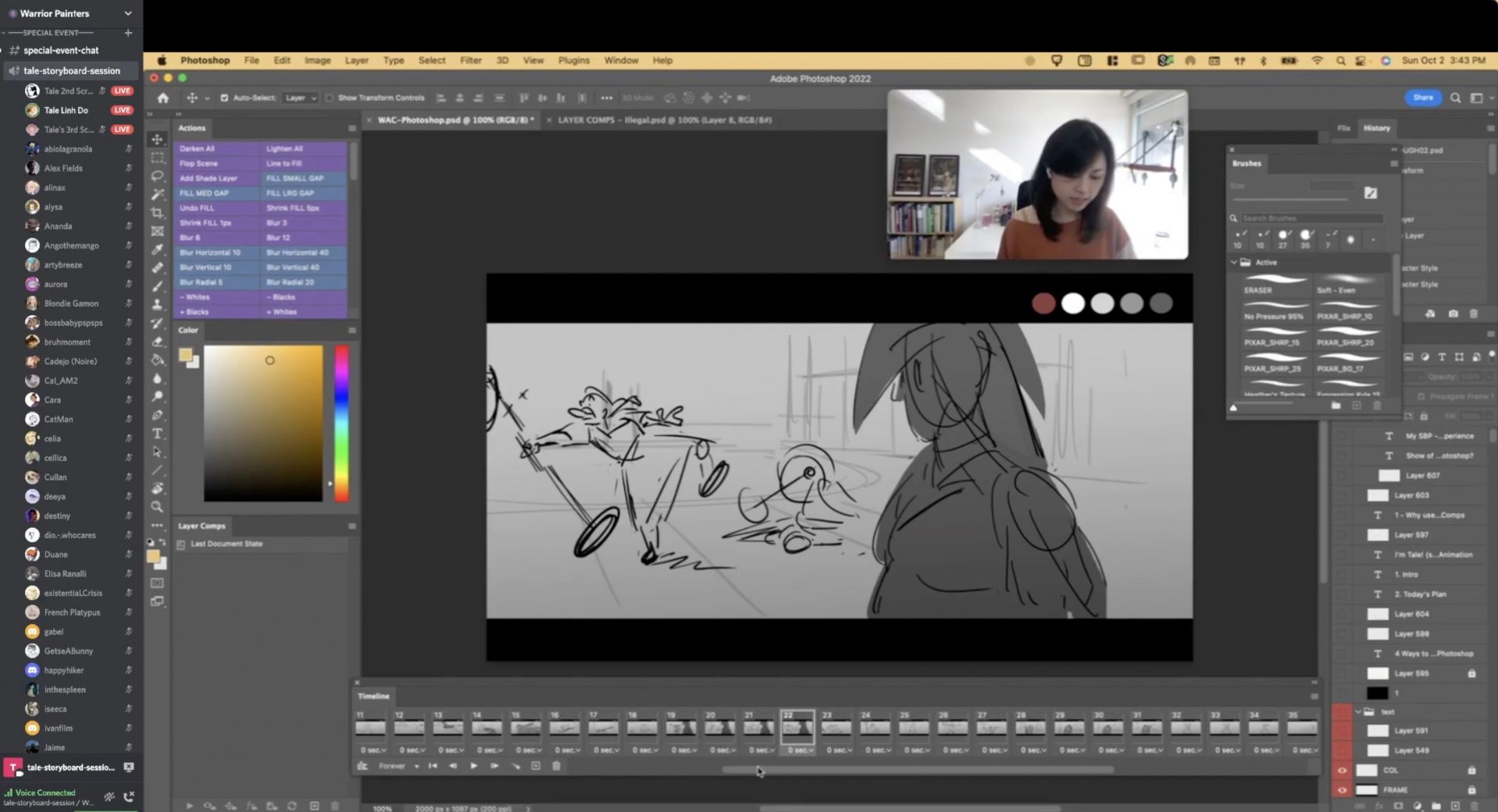Choose the Horizontal Type tool
The width and height of the screenshot is (1498, 812).
(x=158, y=434)
